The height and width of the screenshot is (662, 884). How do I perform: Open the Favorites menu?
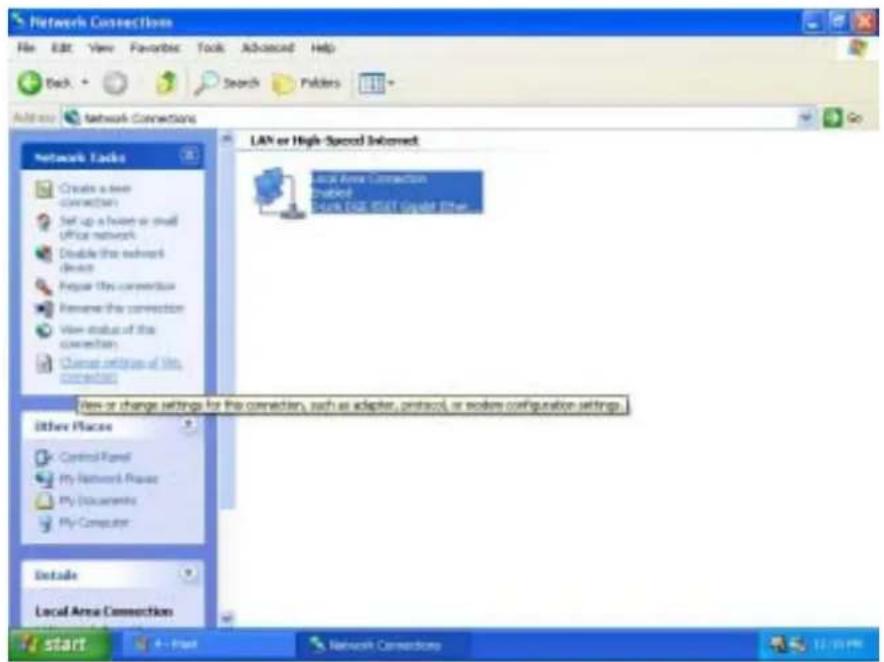154,48
